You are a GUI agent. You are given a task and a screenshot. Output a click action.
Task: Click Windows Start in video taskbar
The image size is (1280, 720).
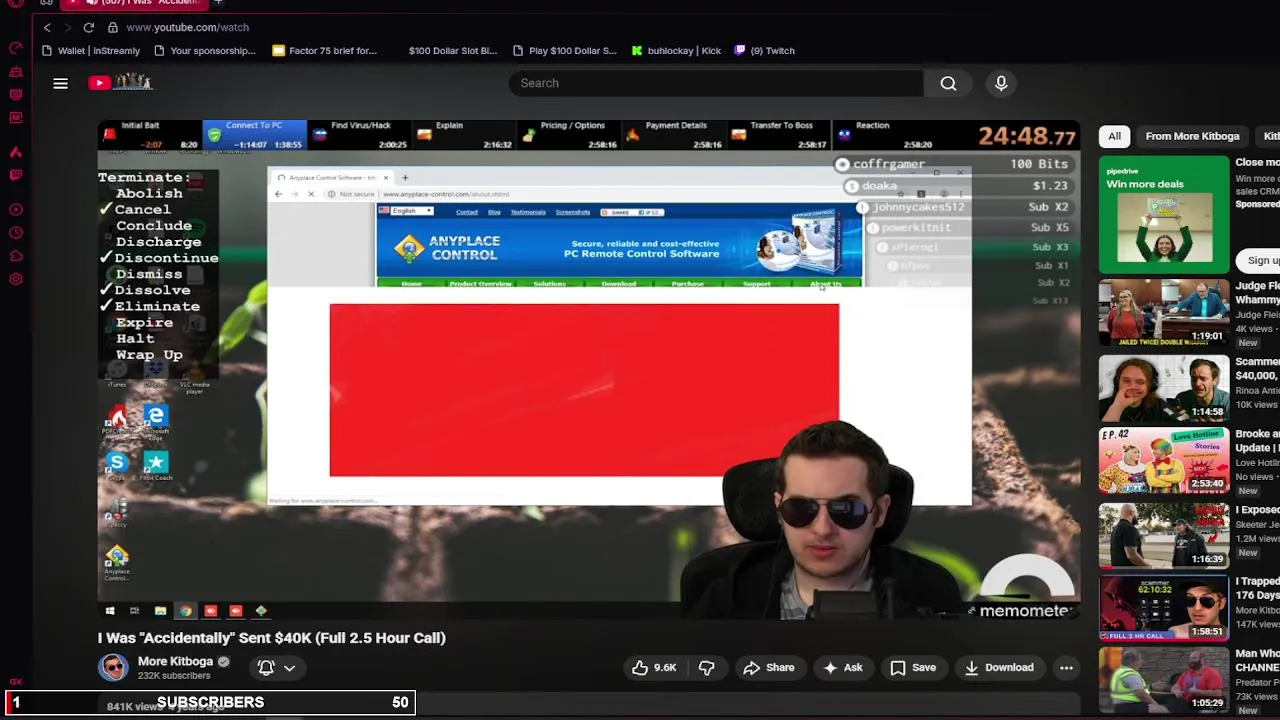(x=110, y=611)
